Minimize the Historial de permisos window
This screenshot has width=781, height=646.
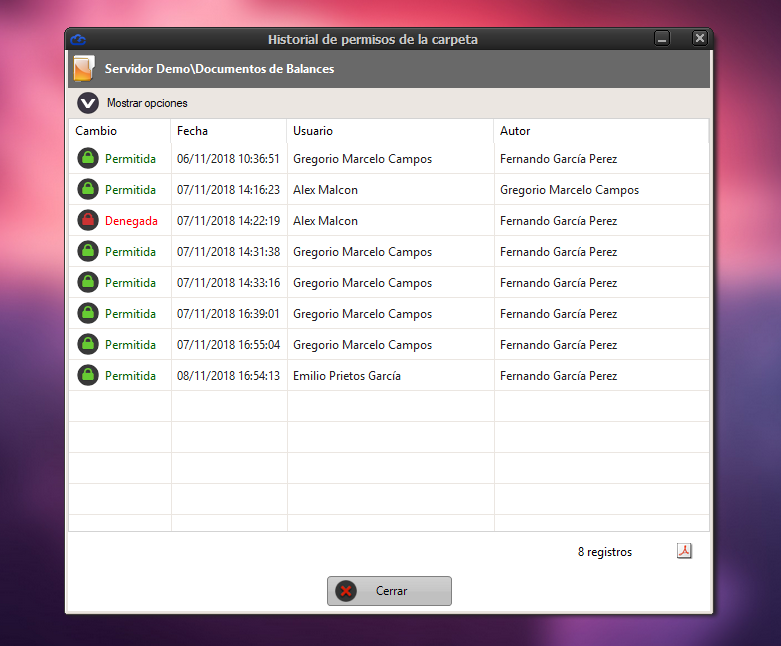coord(662,38)
